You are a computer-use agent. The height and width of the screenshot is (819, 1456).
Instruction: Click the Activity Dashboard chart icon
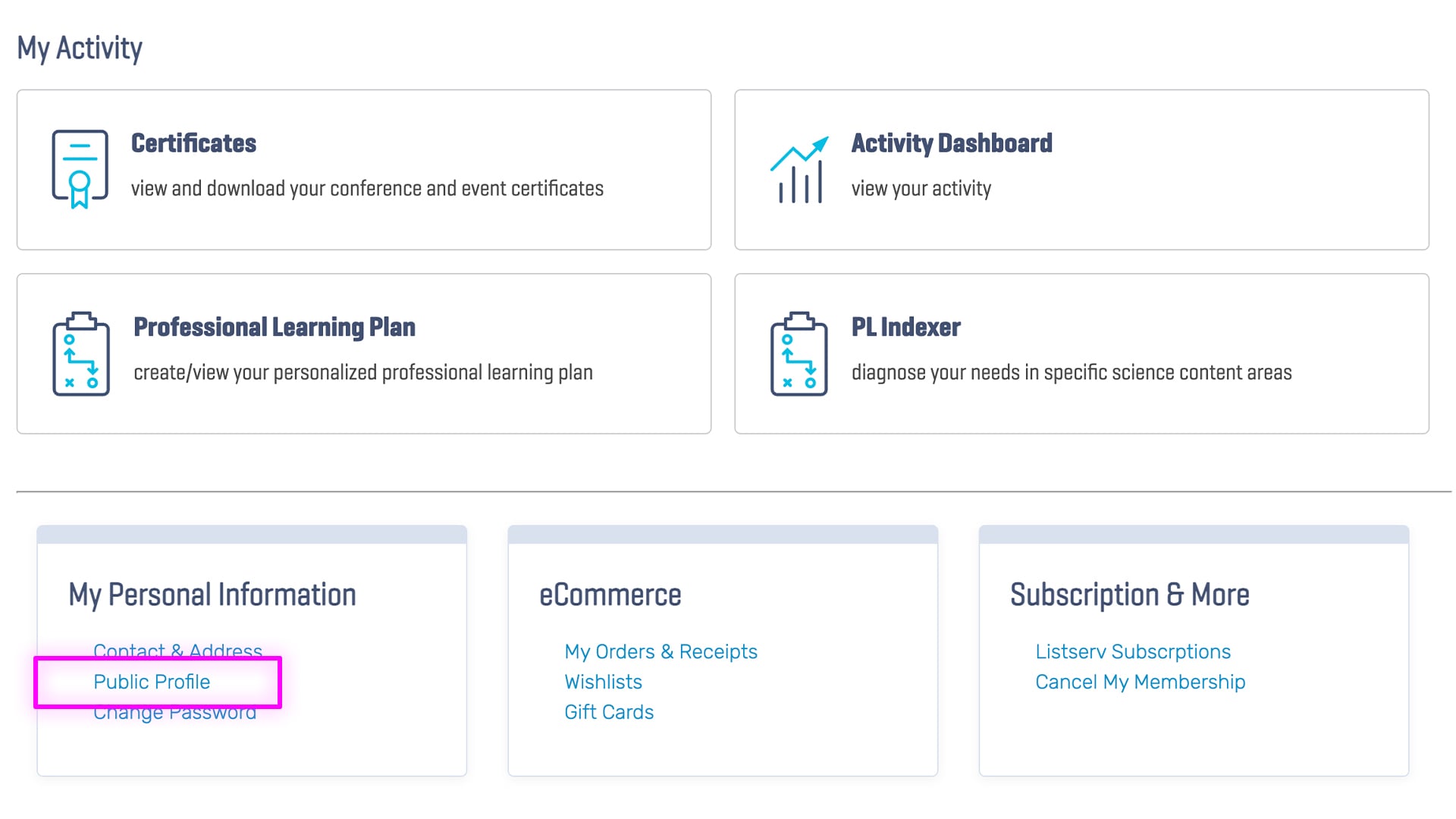click(799, 169)
